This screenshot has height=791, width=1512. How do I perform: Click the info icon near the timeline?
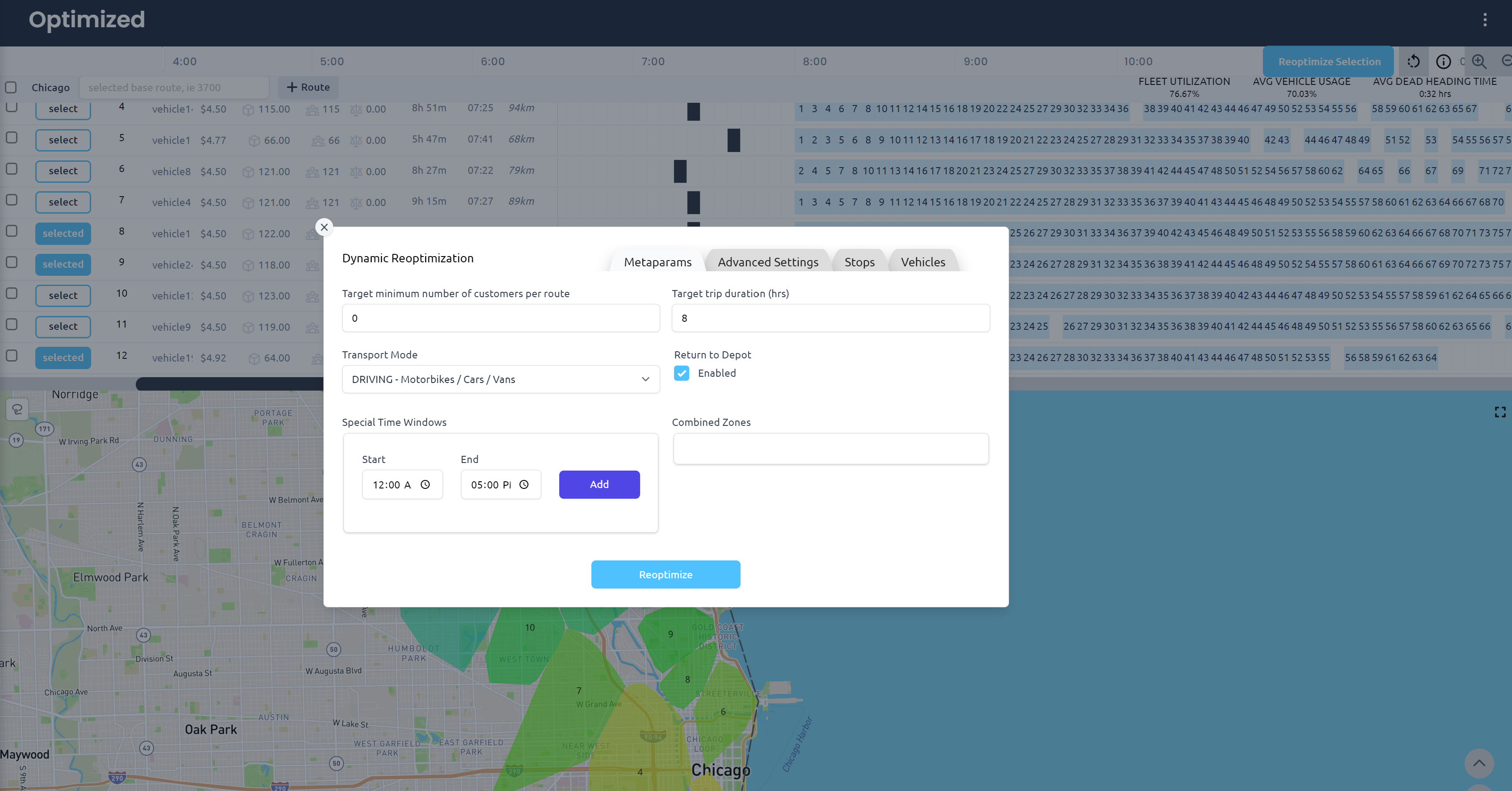[1443, 62]
